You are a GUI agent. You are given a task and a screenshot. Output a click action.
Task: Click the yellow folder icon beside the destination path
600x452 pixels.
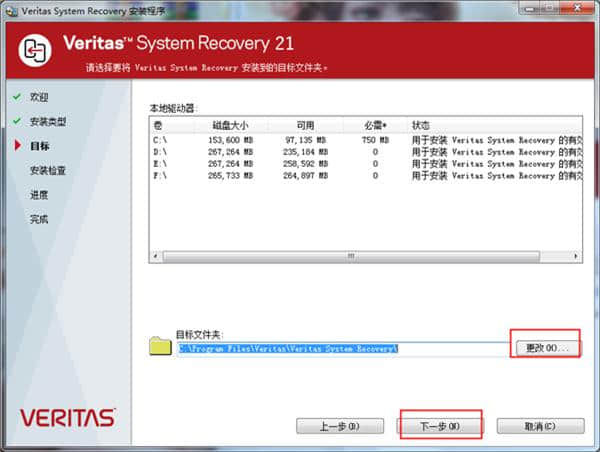coord(161,346)
